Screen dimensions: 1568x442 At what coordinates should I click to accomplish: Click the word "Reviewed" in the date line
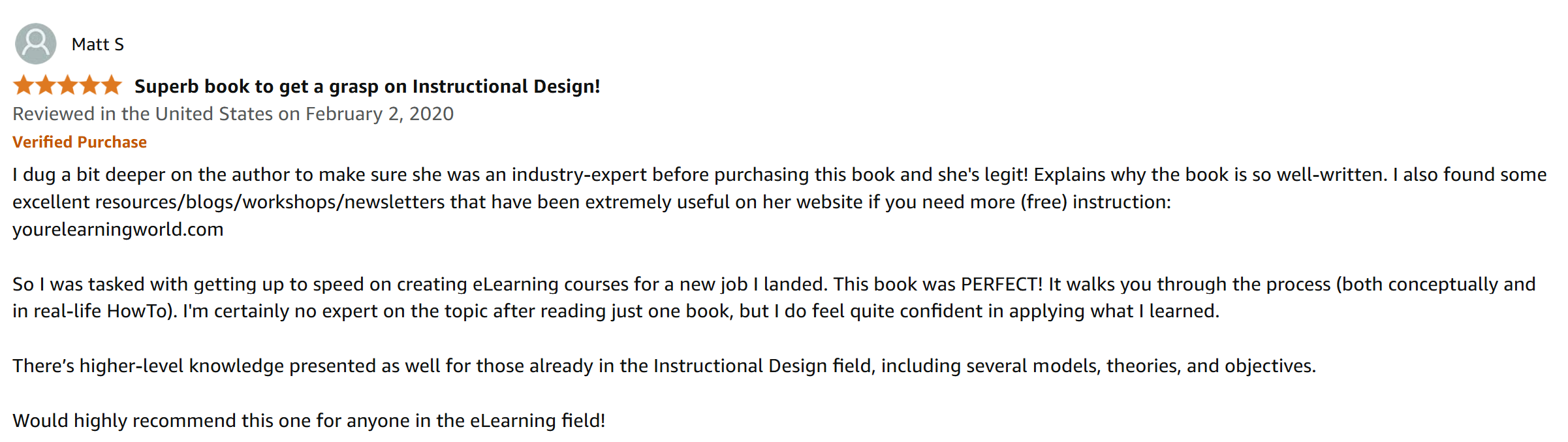(54, 114)
